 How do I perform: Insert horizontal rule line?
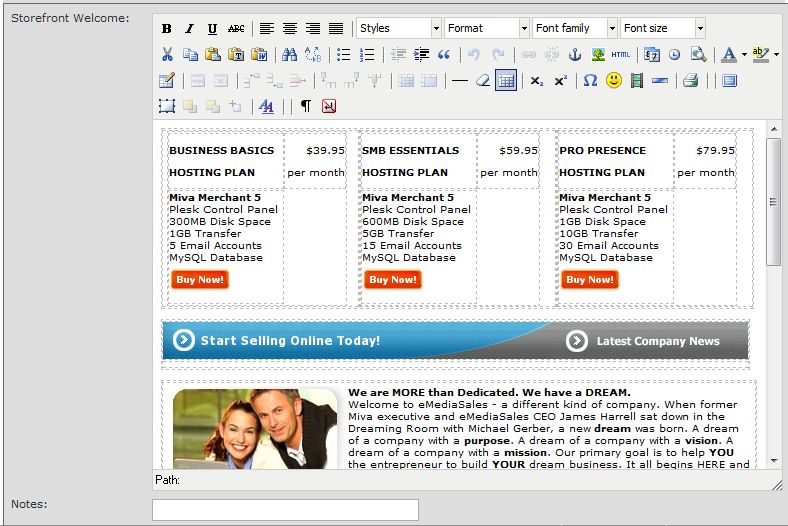(x=459, y=80)
